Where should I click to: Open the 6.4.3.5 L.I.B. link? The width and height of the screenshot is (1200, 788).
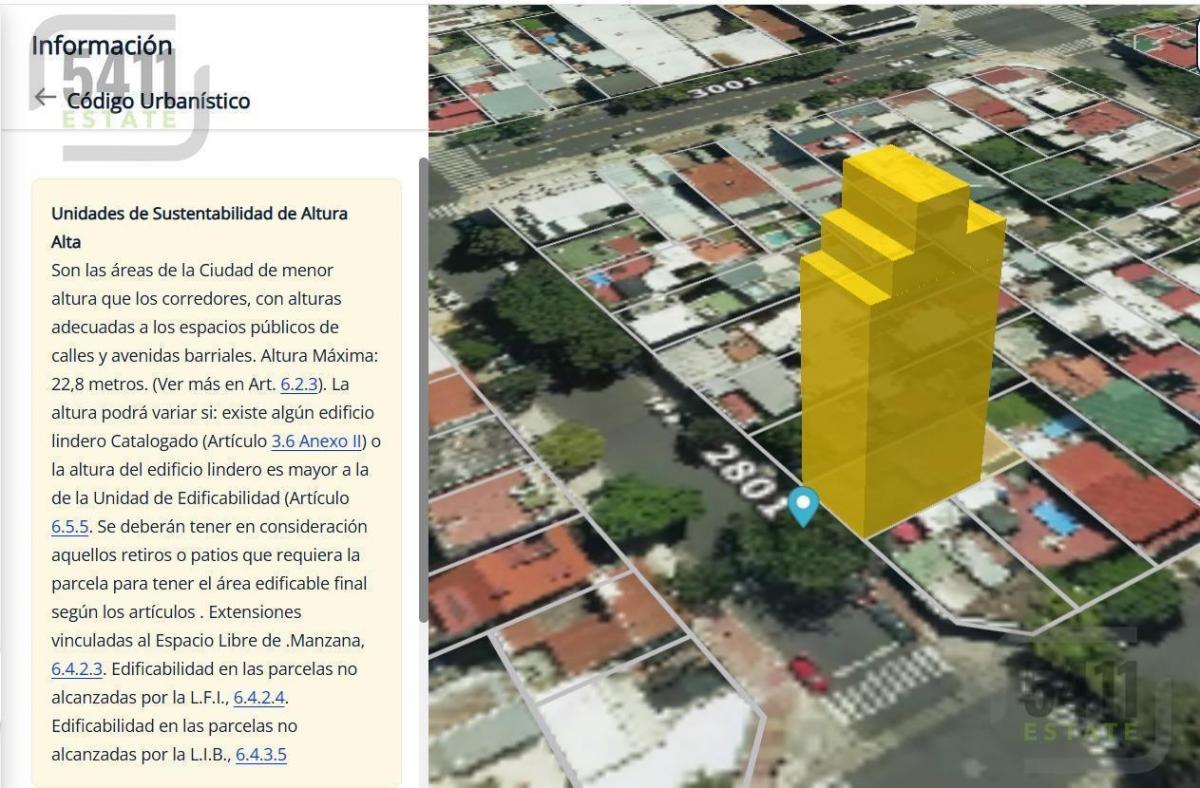(260, 754)
